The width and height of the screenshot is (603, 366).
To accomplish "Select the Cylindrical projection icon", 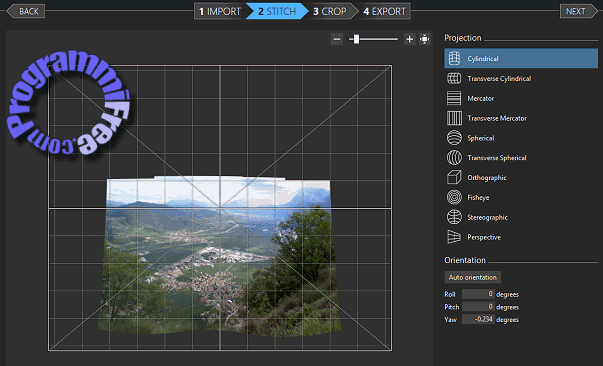I will [454, 58].
